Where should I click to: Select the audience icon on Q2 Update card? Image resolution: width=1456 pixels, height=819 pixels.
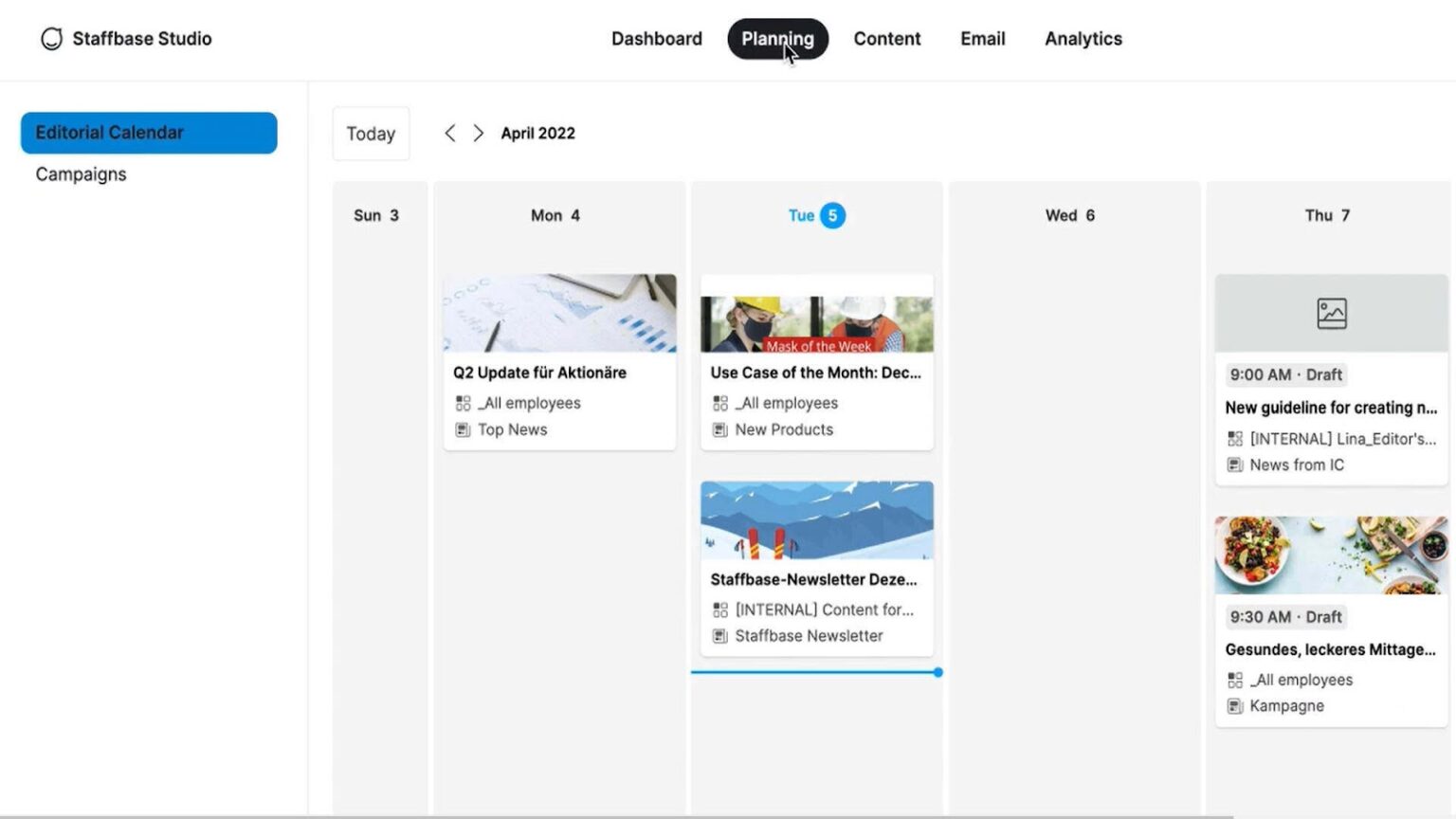tap(463, 402)
